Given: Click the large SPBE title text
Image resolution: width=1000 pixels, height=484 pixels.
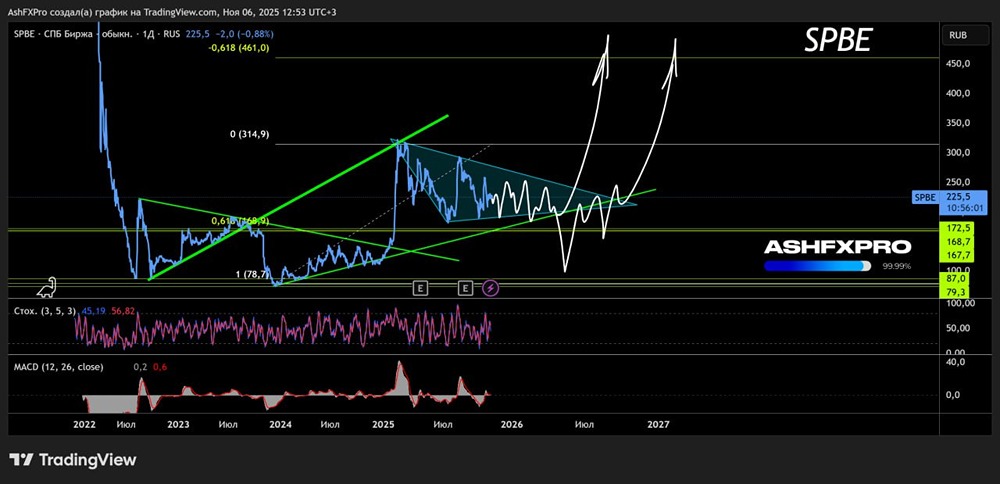Looking at the screenshot, I should 837,41.
